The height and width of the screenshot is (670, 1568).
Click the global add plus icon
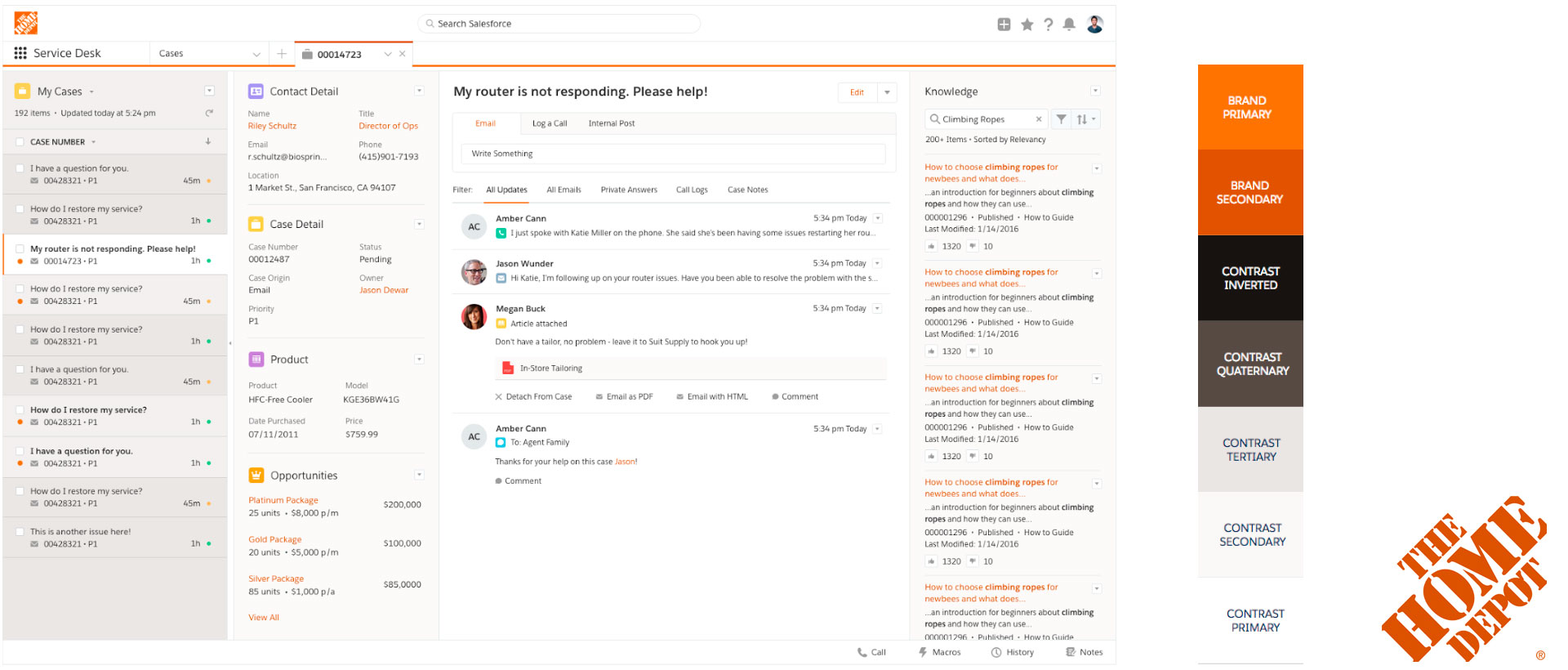pyautogui.click(x=1004, y=25)
